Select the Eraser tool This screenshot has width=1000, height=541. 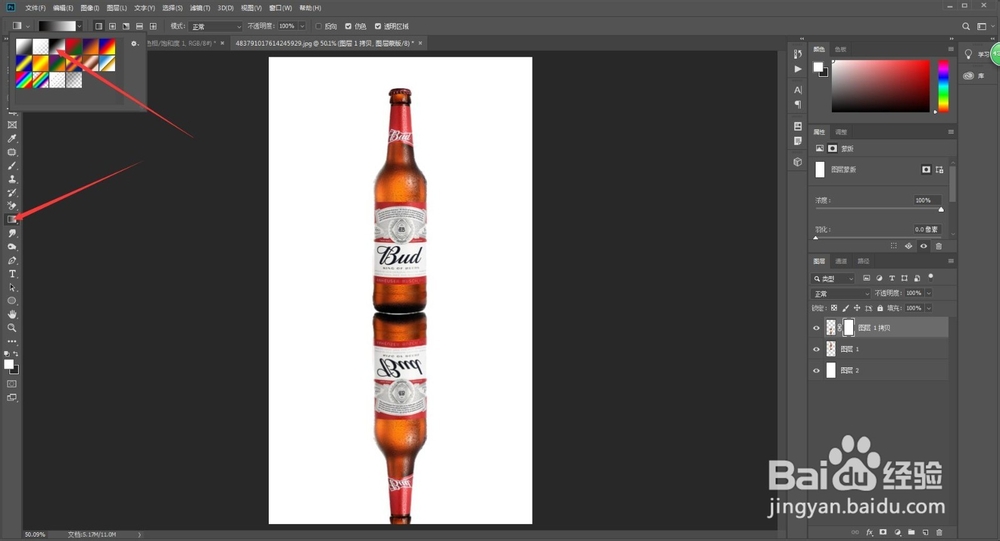11,206
